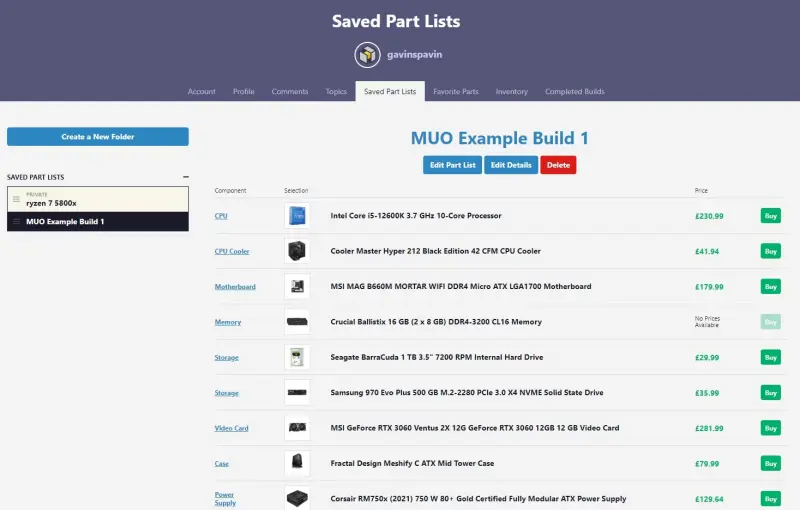
Task: Open the Profile tab
Action: (x=243, y=92)
